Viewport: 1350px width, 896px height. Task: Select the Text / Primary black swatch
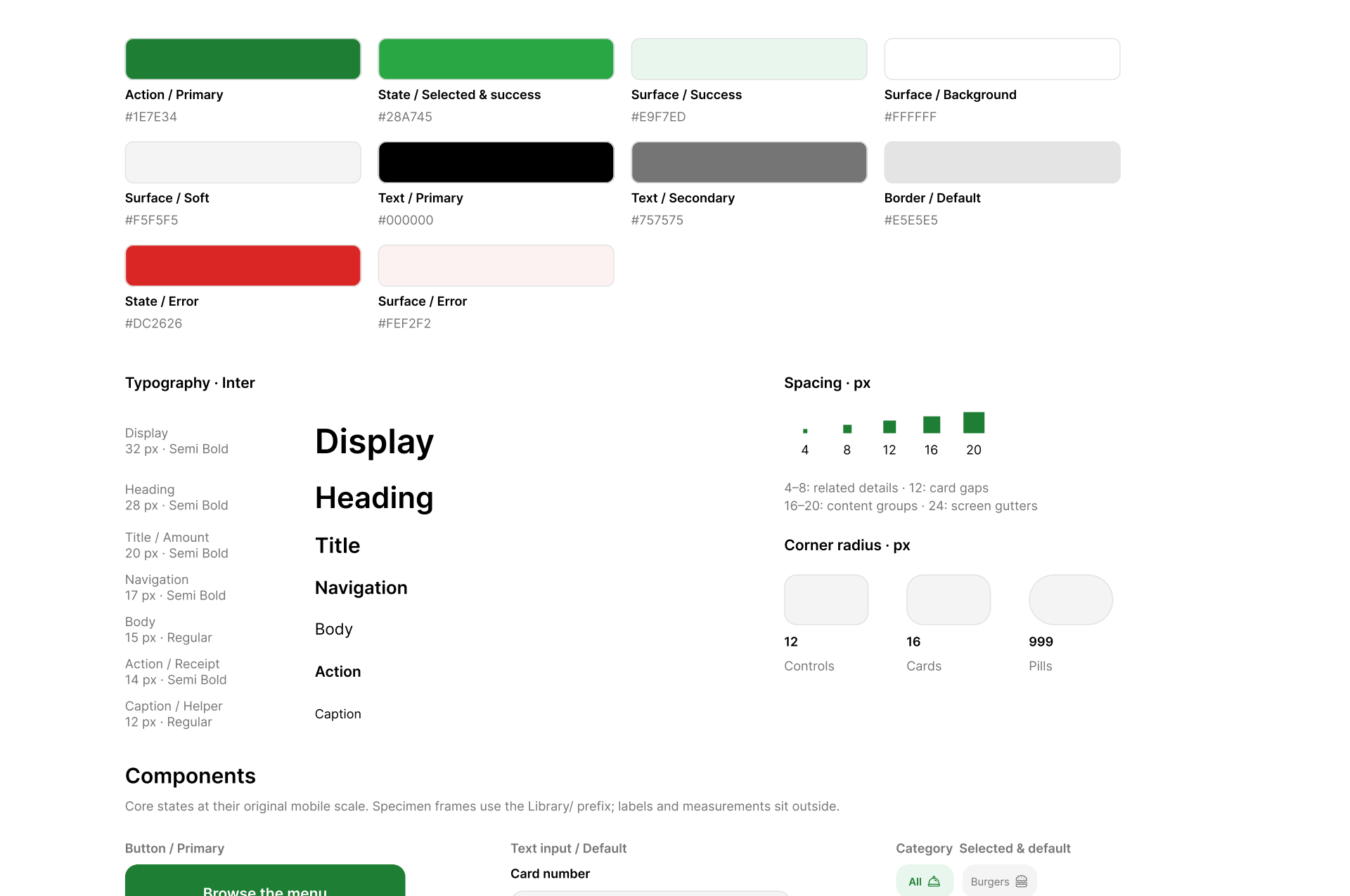tap(496, 162)
